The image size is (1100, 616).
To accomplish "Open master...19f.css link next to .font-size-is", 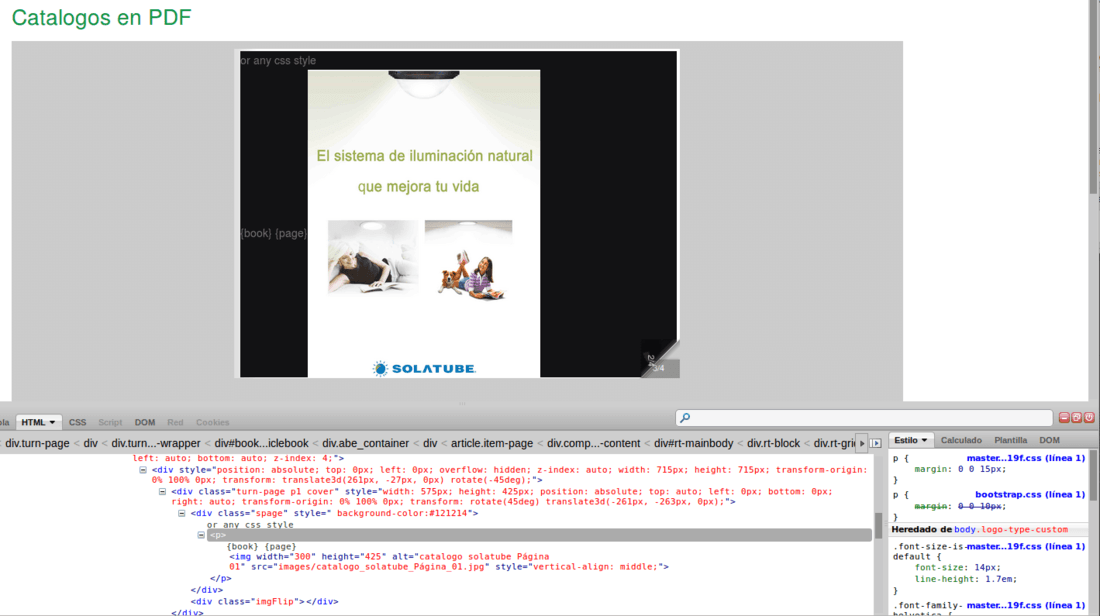I will click(1026, 547).
